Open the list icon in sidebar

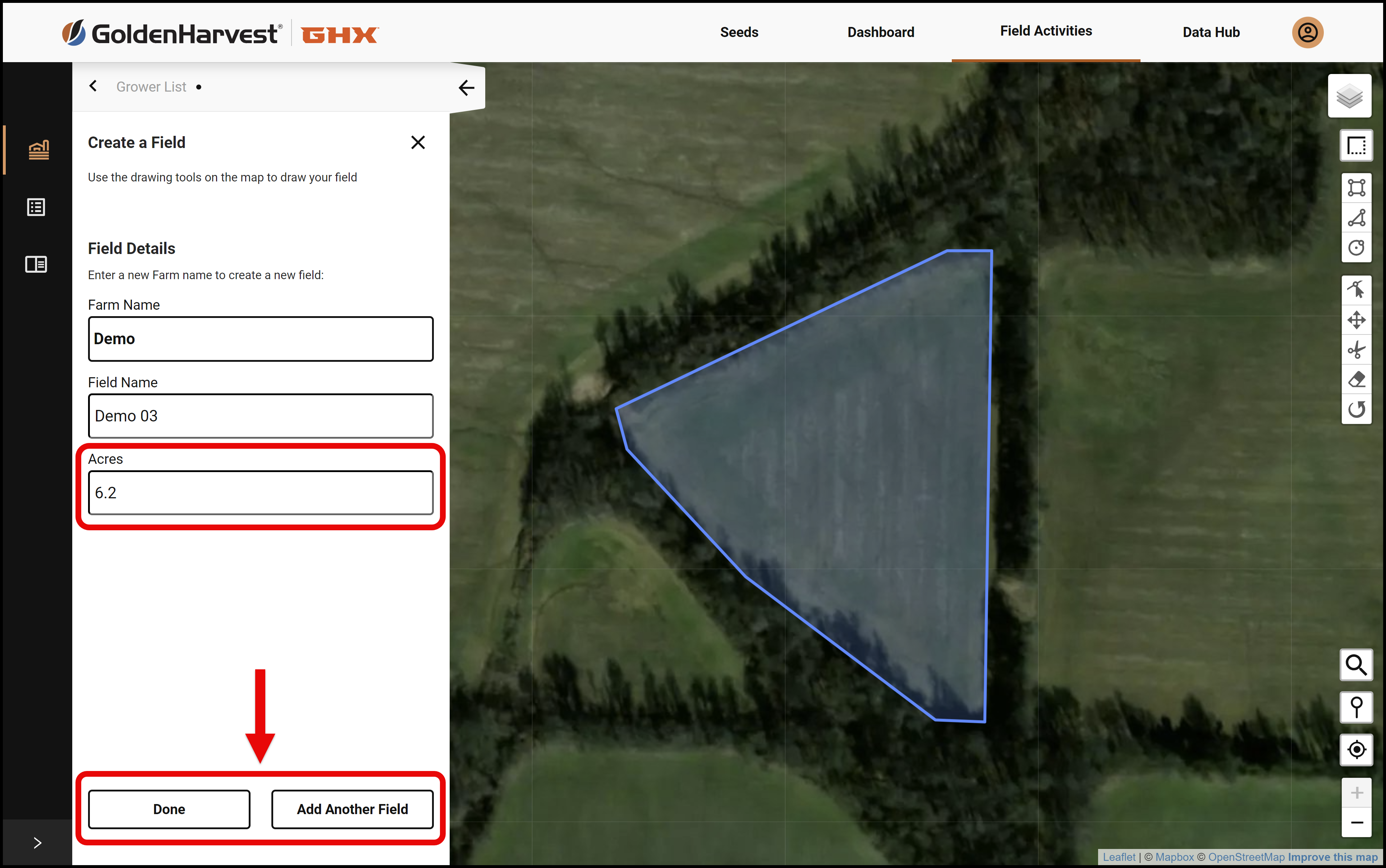tap(36, 207)
